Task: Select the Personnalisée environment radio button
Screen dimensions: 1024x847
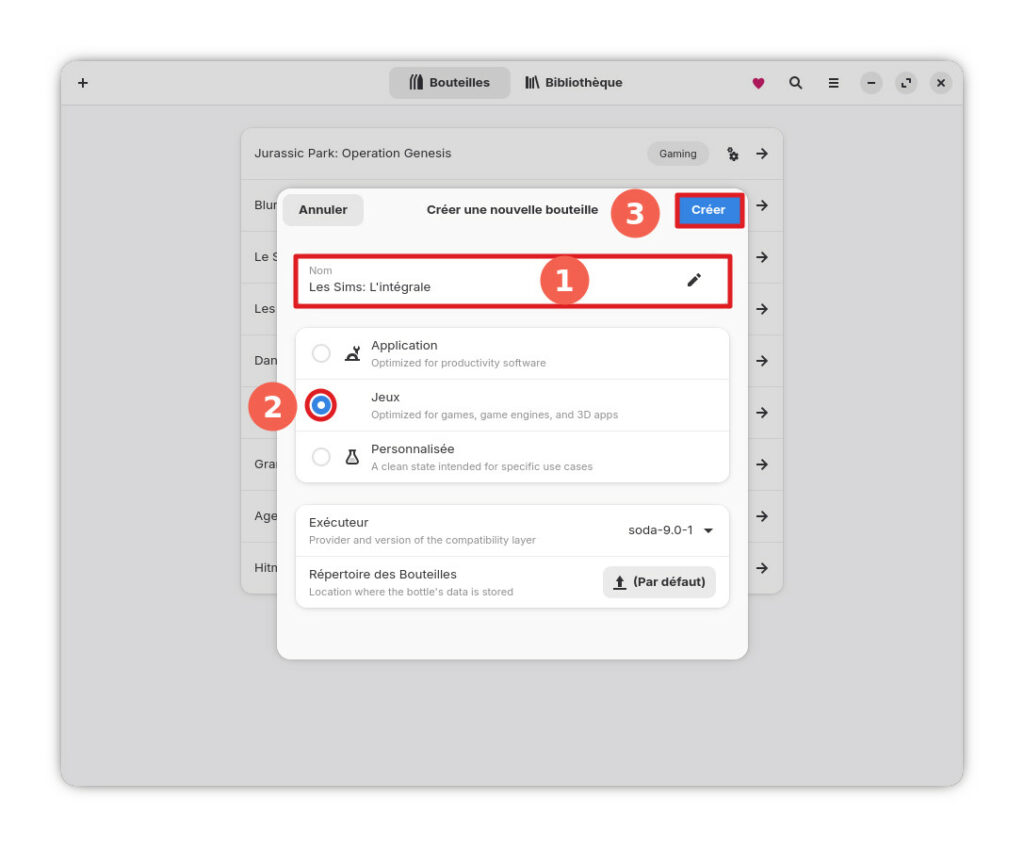Action: click(x=321, y=457)
